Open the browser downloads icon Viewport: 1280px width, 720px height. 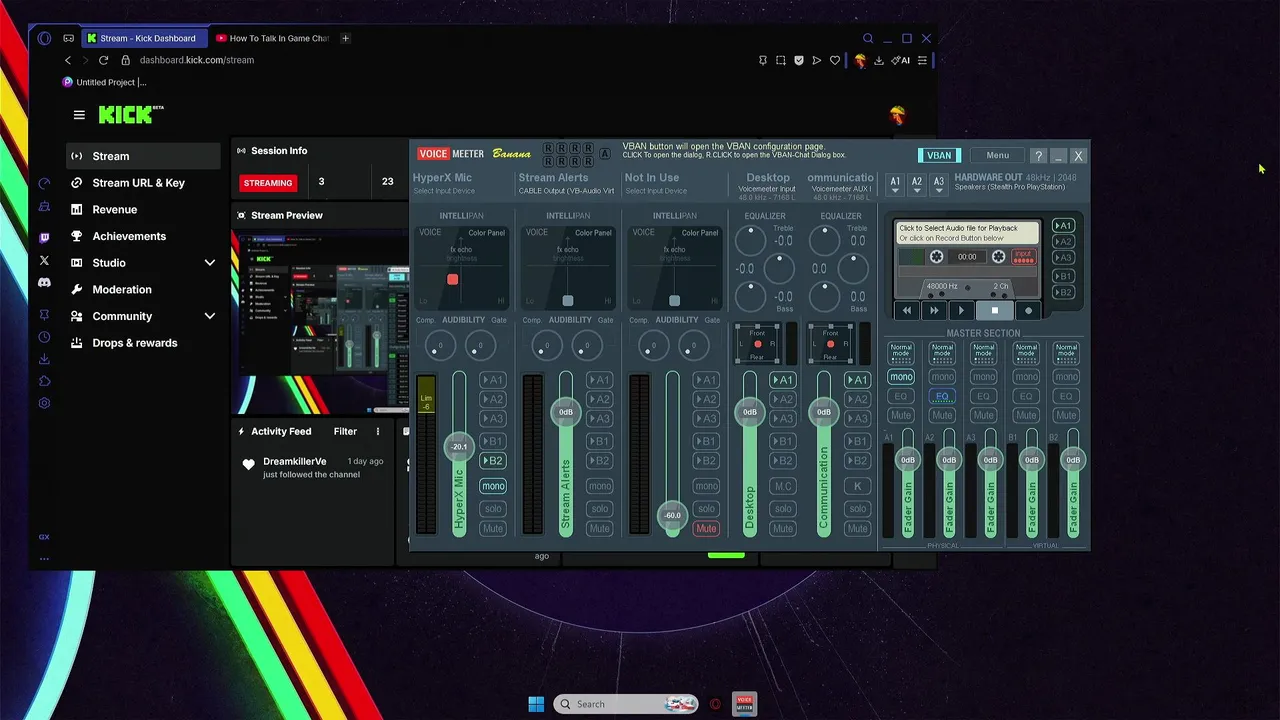tap(878, 60)
